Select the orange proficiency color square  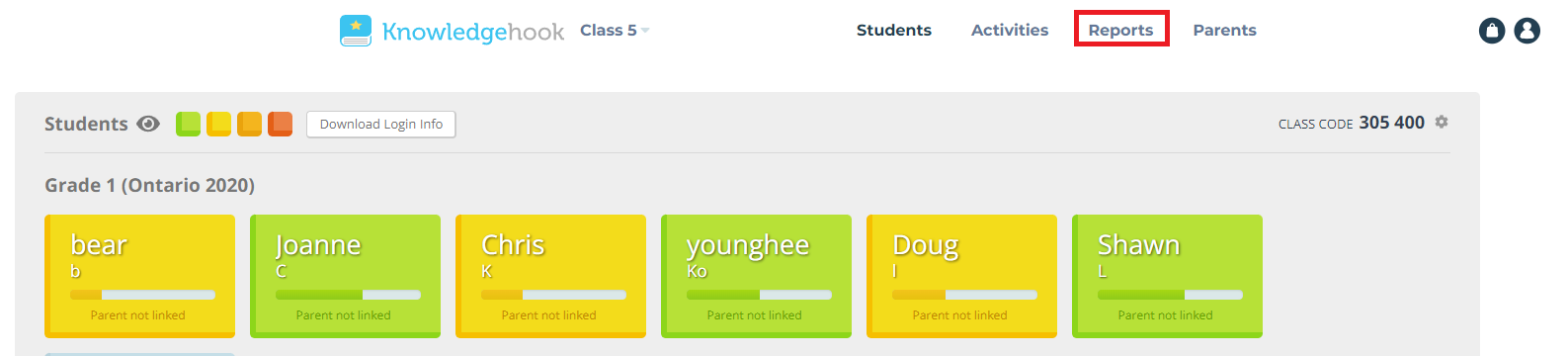click(x=249, y=124)
